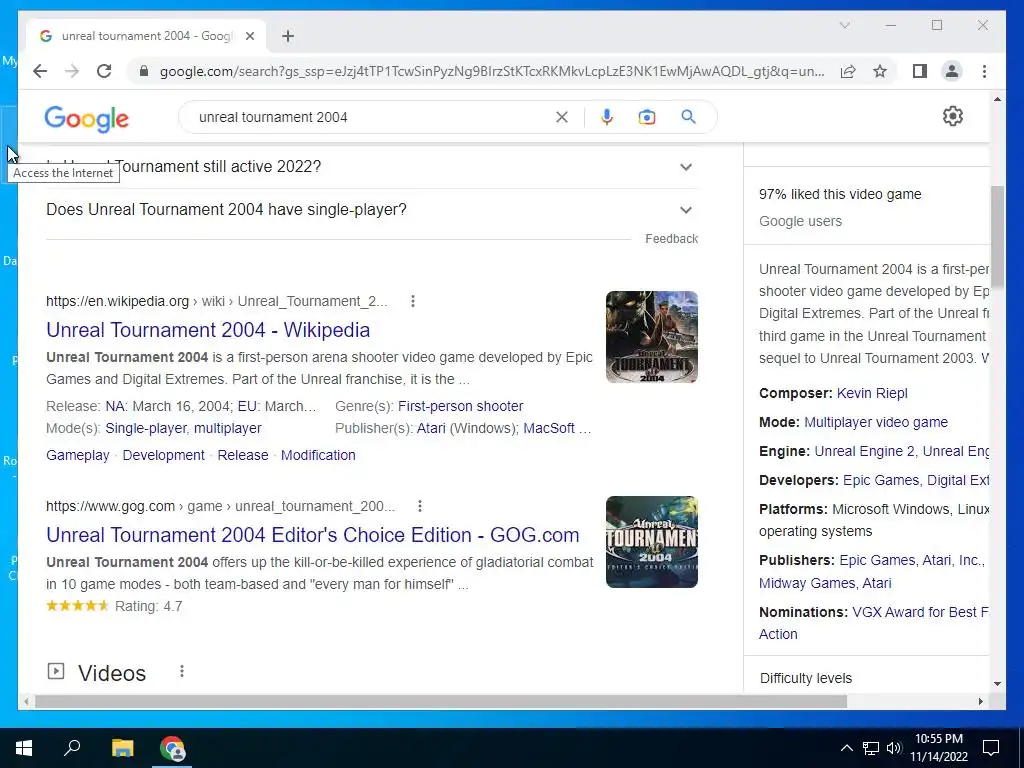Open the Kevin Riepl composer link
Viewport: 1024px width, 768px height.
tap(872, 393)
